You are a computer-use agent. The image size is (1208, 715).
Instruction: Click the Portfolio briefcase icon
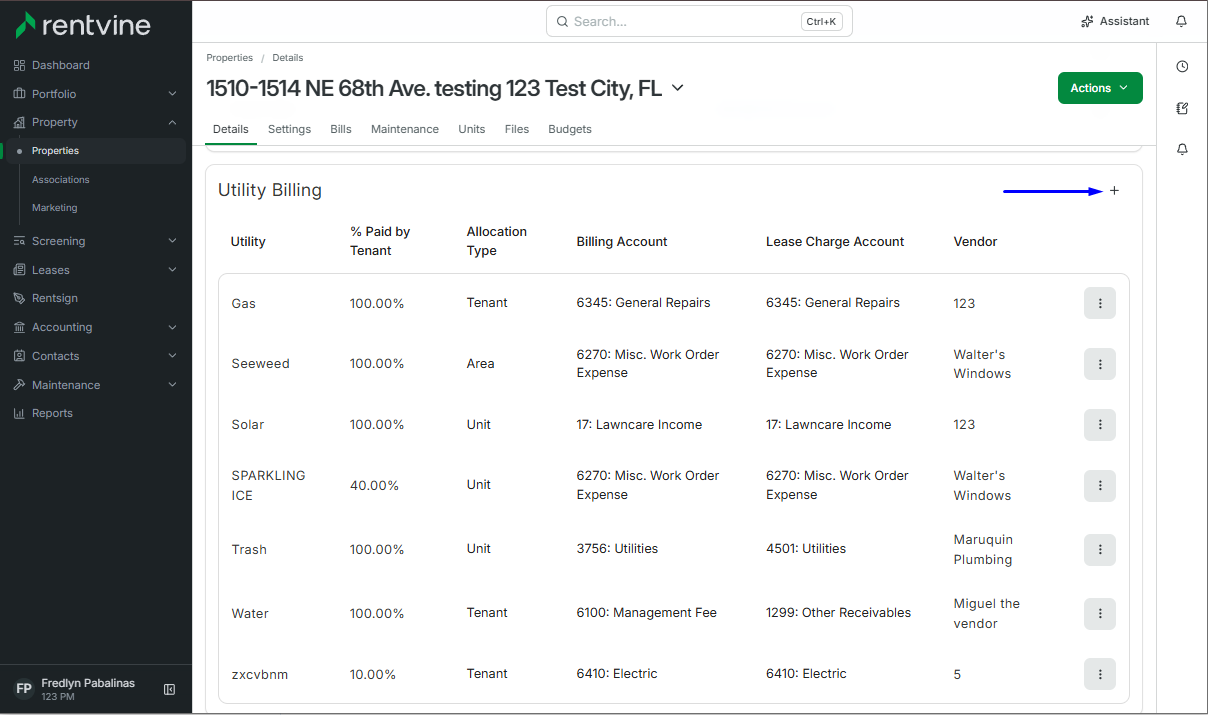coord(19,94)
